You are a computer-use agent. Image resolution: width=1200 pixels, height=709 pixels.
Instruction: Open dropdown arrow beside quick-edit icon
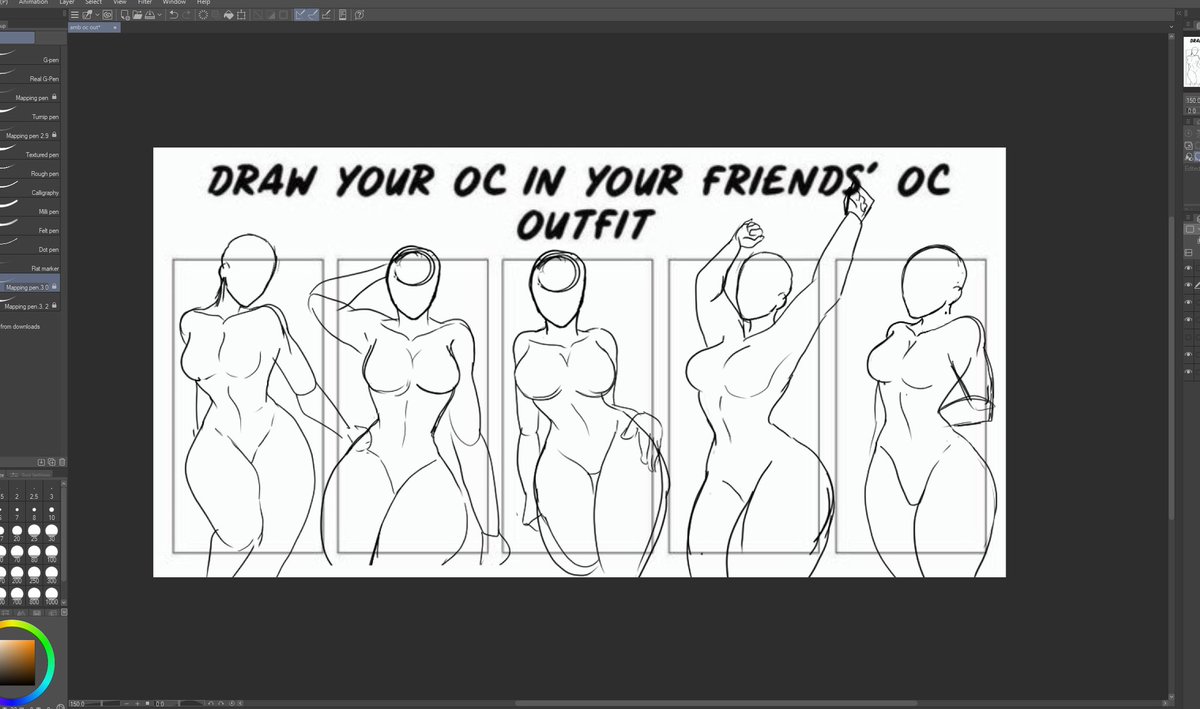(97, 15)
